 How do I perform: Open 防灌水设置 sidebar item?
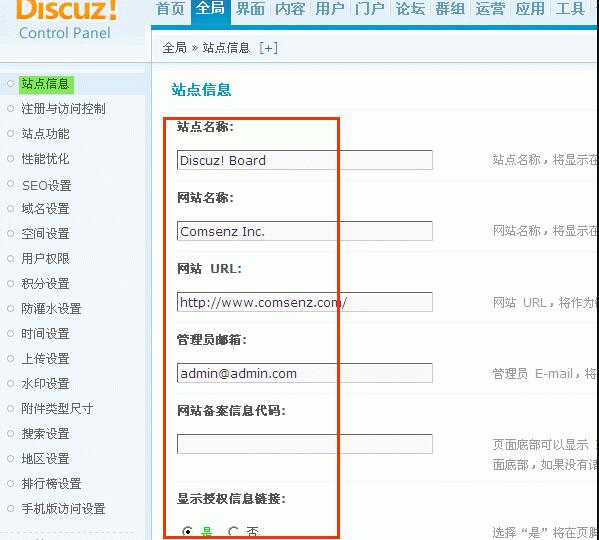(x=52, y=309)
